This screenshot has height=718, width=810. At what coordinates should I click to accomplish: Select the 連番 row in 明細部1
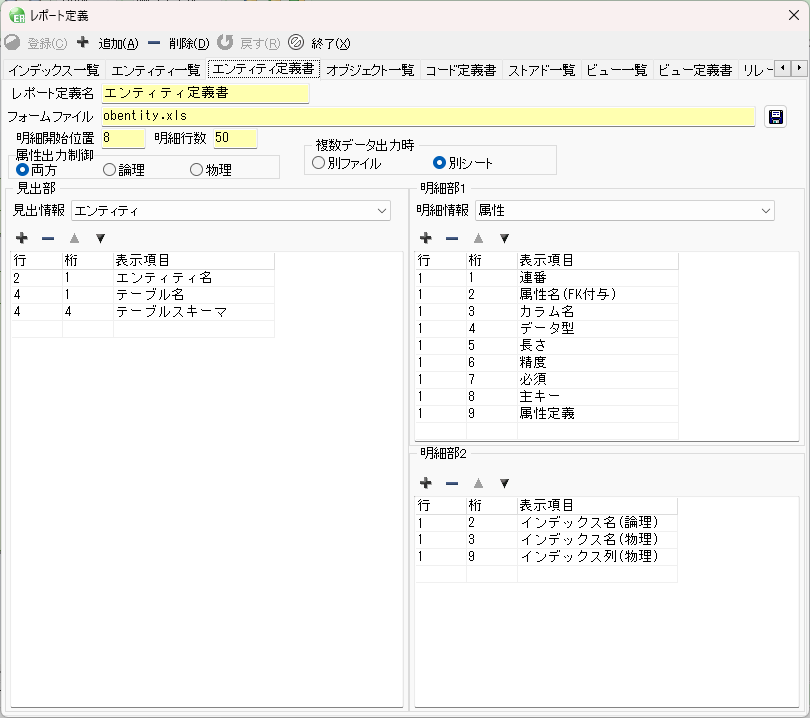click(547, 278)
